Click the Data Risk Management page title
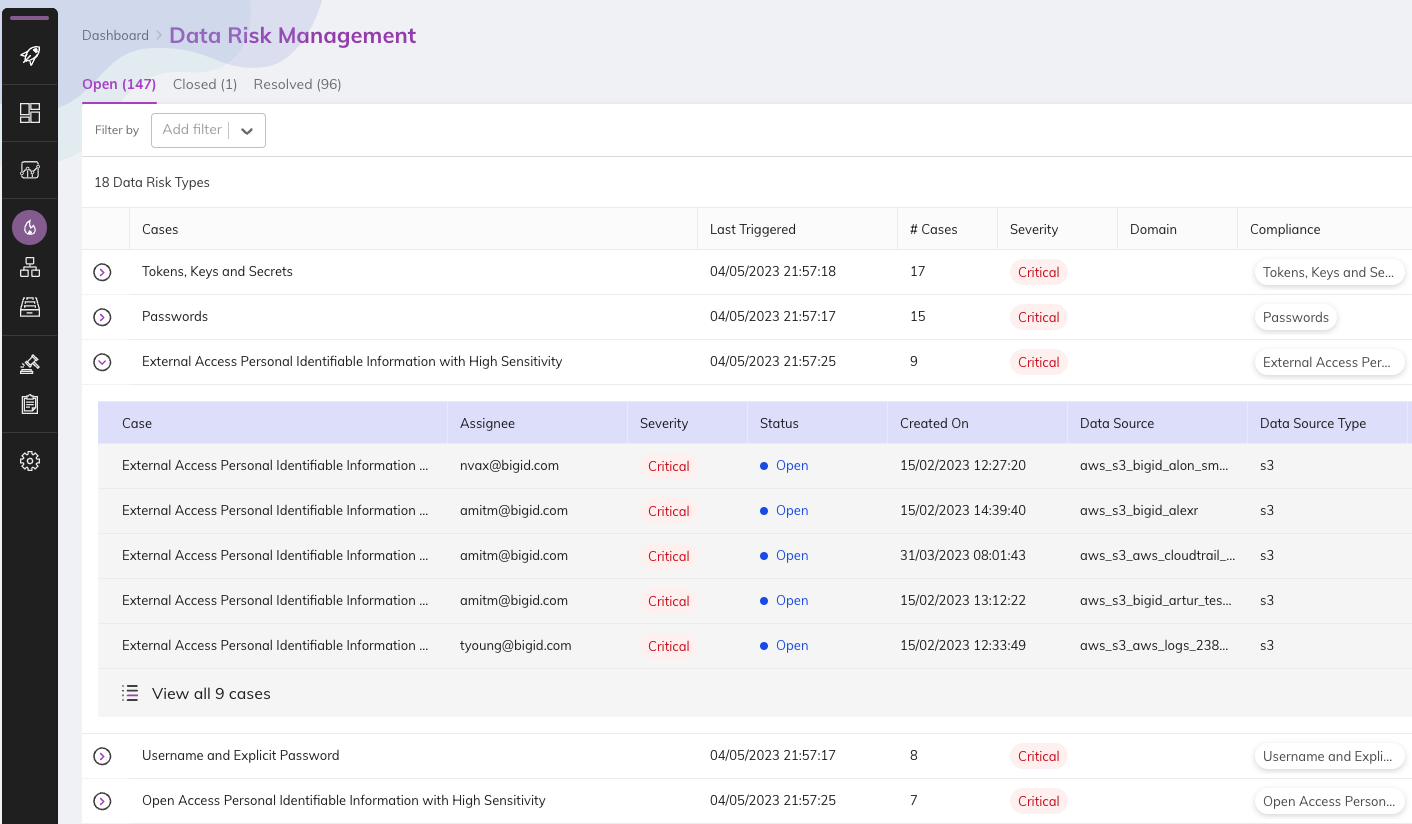1412x824 pixels. [x=292, y=36]
